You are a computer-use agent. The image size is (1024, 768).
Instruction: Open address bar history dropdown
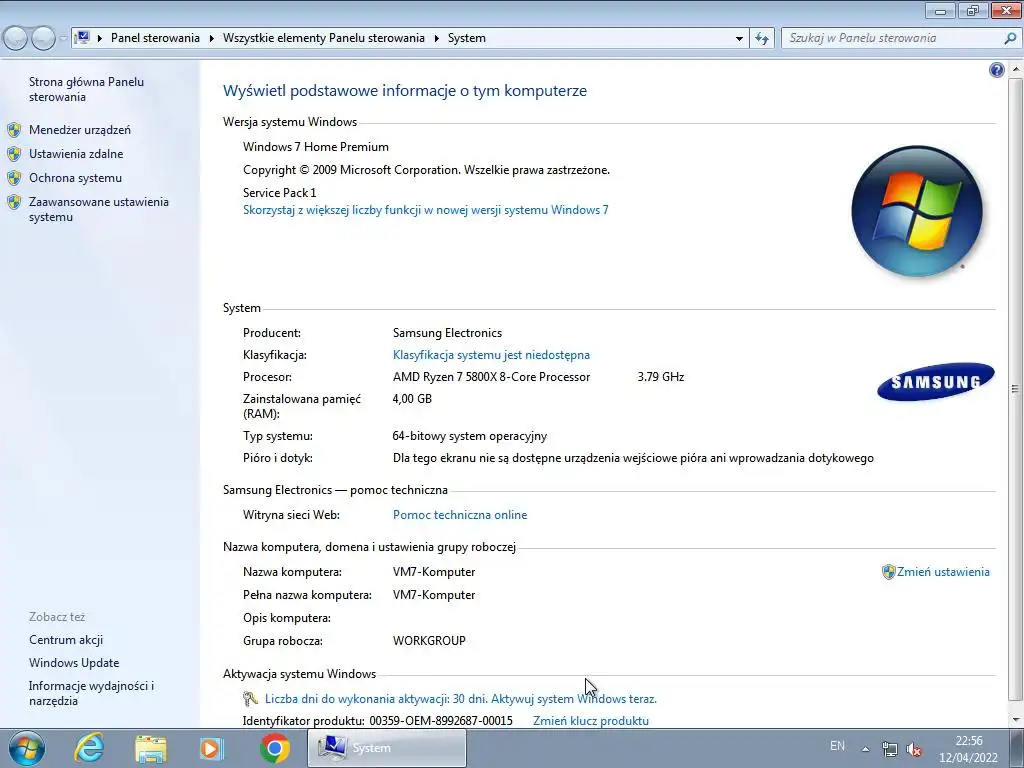coord(739,39)
